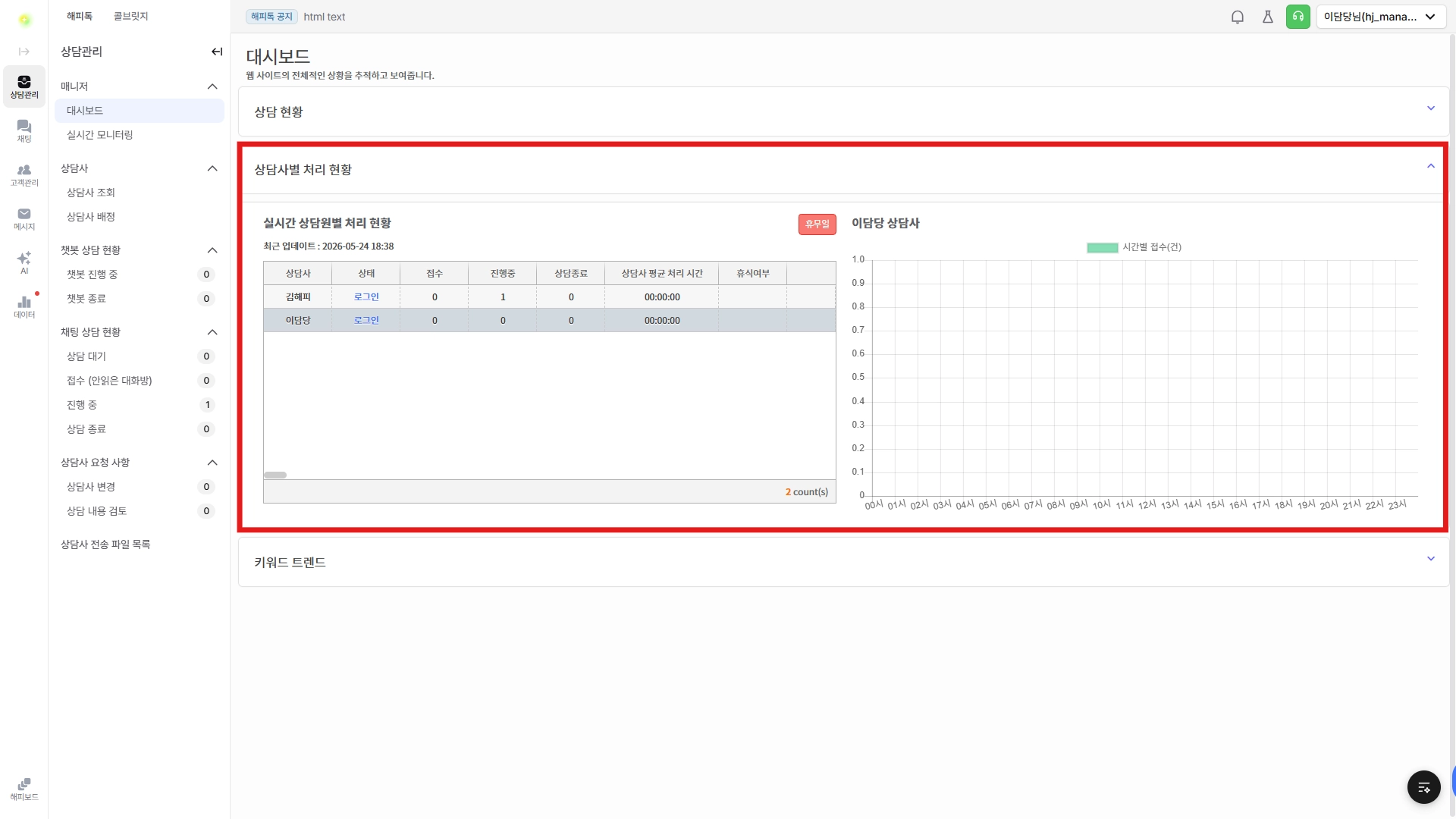This screenshot has width=1456, height=819.
Task: Open the AI sidebar icon
Action: pyautogui.click(x=24, y=262)
